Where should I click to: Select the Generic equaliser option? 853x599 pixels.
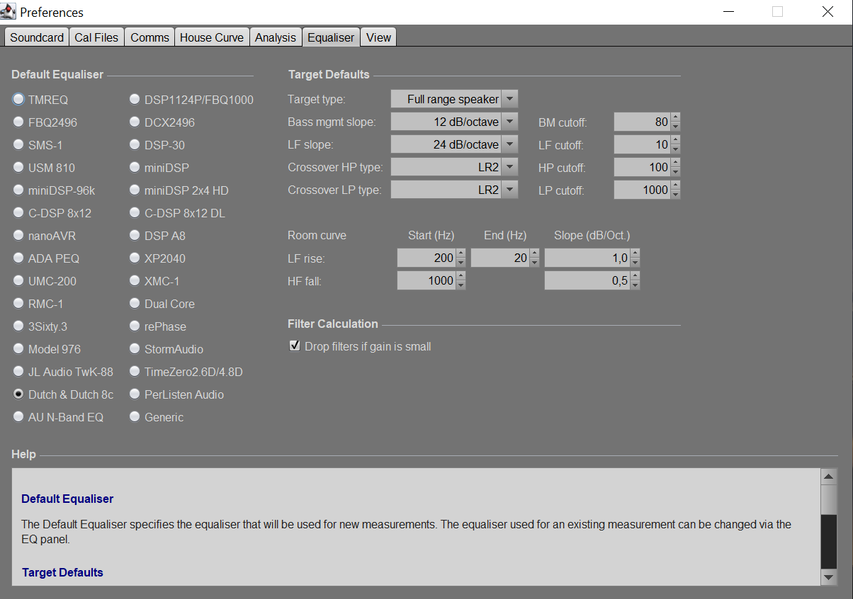click(134, 417)
